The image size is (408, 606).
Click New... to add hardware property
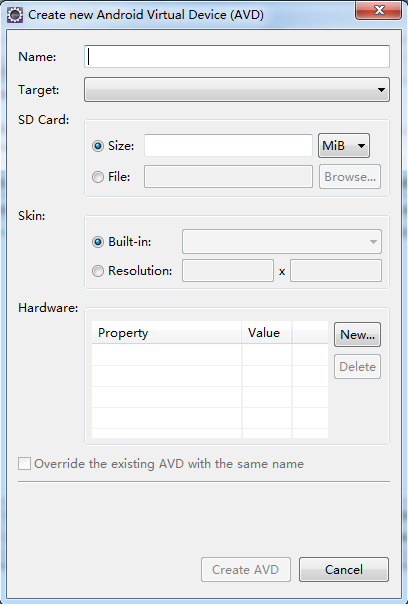(357, 335)
